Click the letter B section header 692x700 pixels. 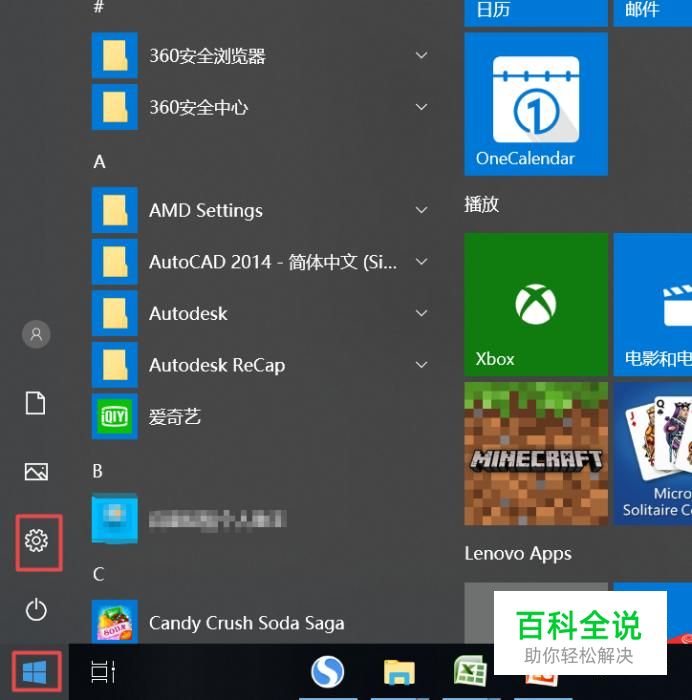[x=98, y=471]
